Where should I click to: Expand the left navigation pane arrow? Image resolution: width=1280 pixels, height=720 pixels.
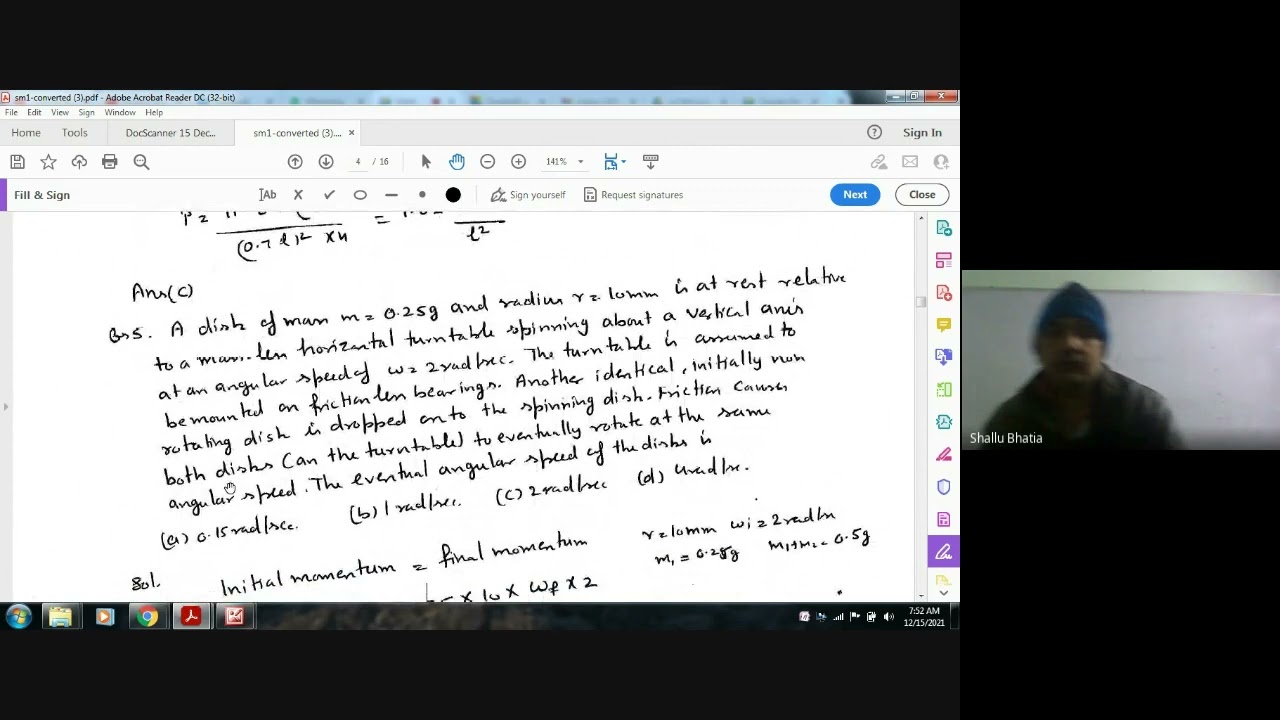click(5, 406)
